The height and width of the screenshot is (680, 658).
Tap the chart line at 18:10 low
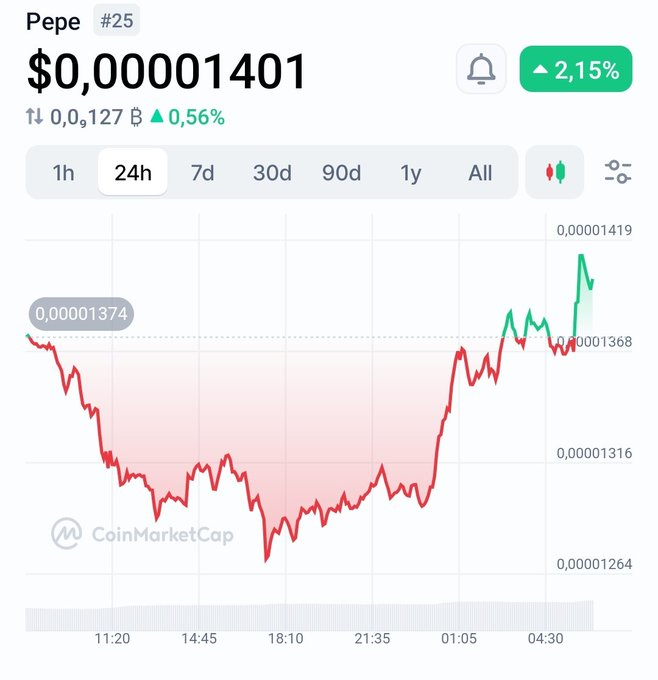click(266, 559)
